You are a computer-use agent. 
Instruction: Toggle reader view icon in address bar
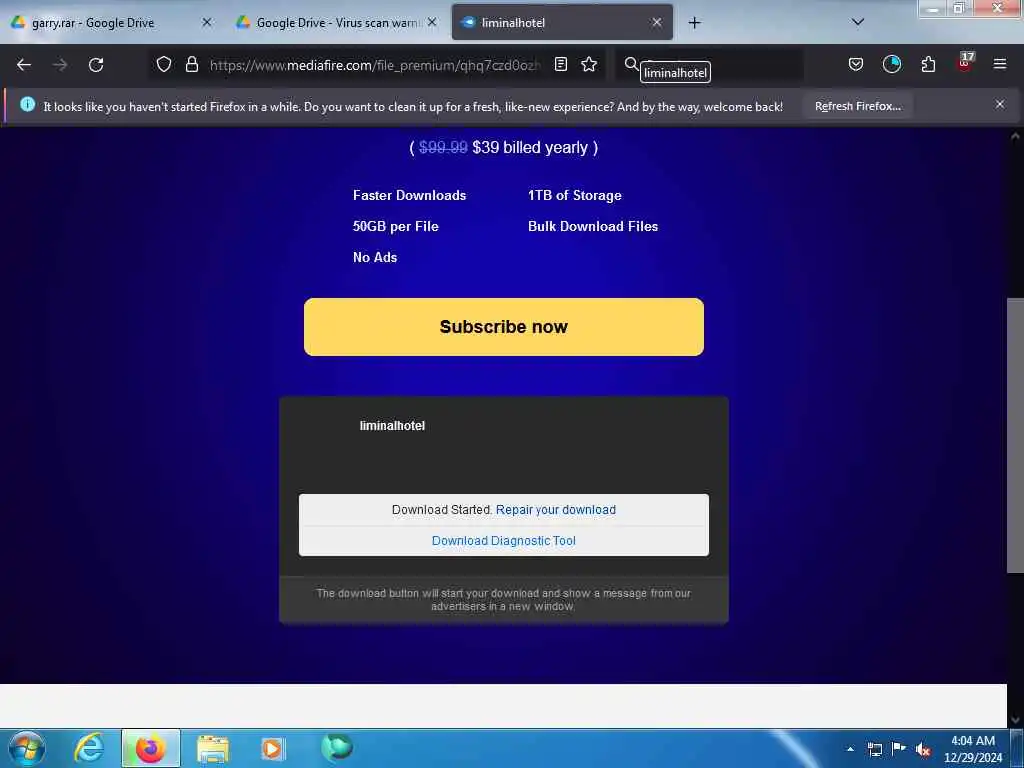click(x=560, y=64)
